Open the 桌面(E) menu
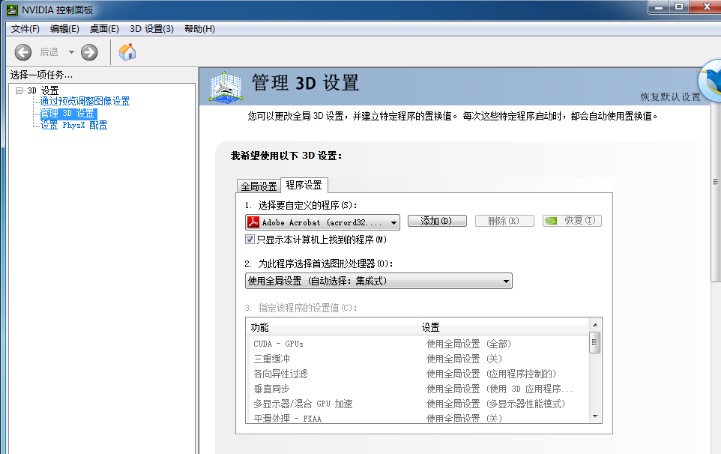Image resolution: width=721 pixels, height=454 pixels. click(x=104, y=29)
